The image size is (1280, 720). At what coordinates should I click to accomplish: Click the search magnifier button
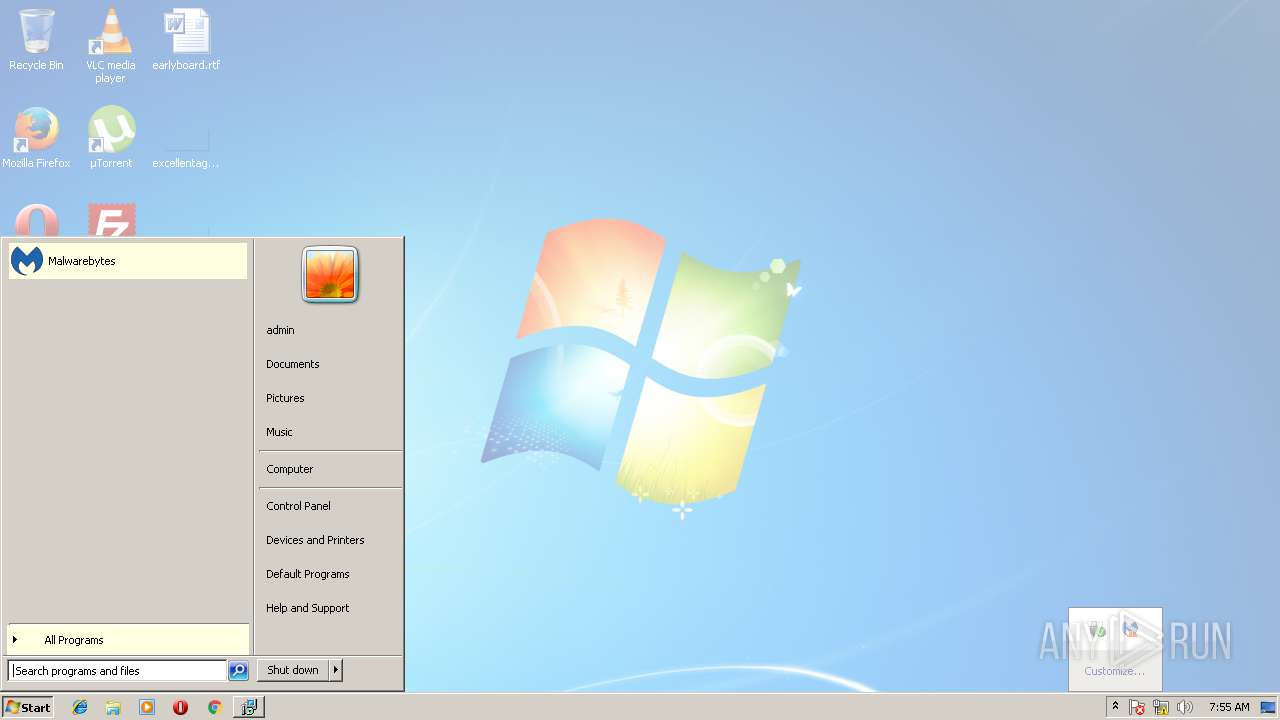click(238, 671)
